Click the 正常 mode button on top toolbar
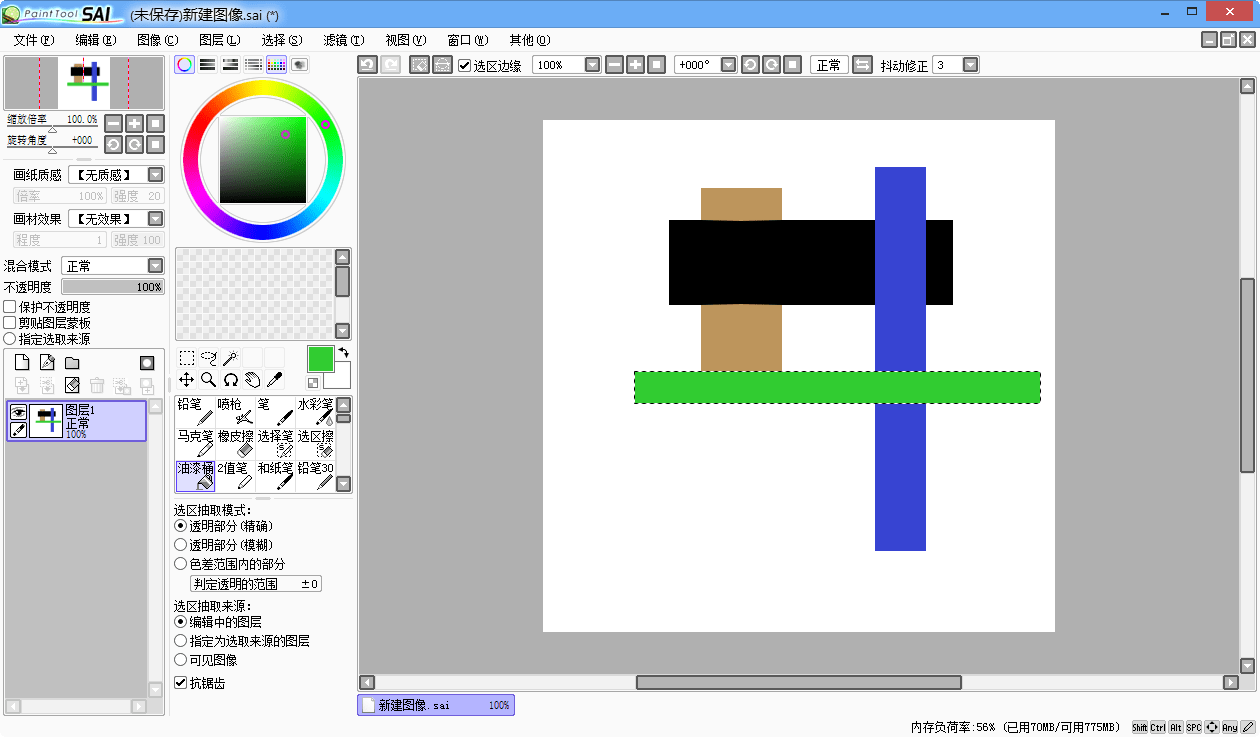The image size is (1260, 737). click(x=828, y=64)
